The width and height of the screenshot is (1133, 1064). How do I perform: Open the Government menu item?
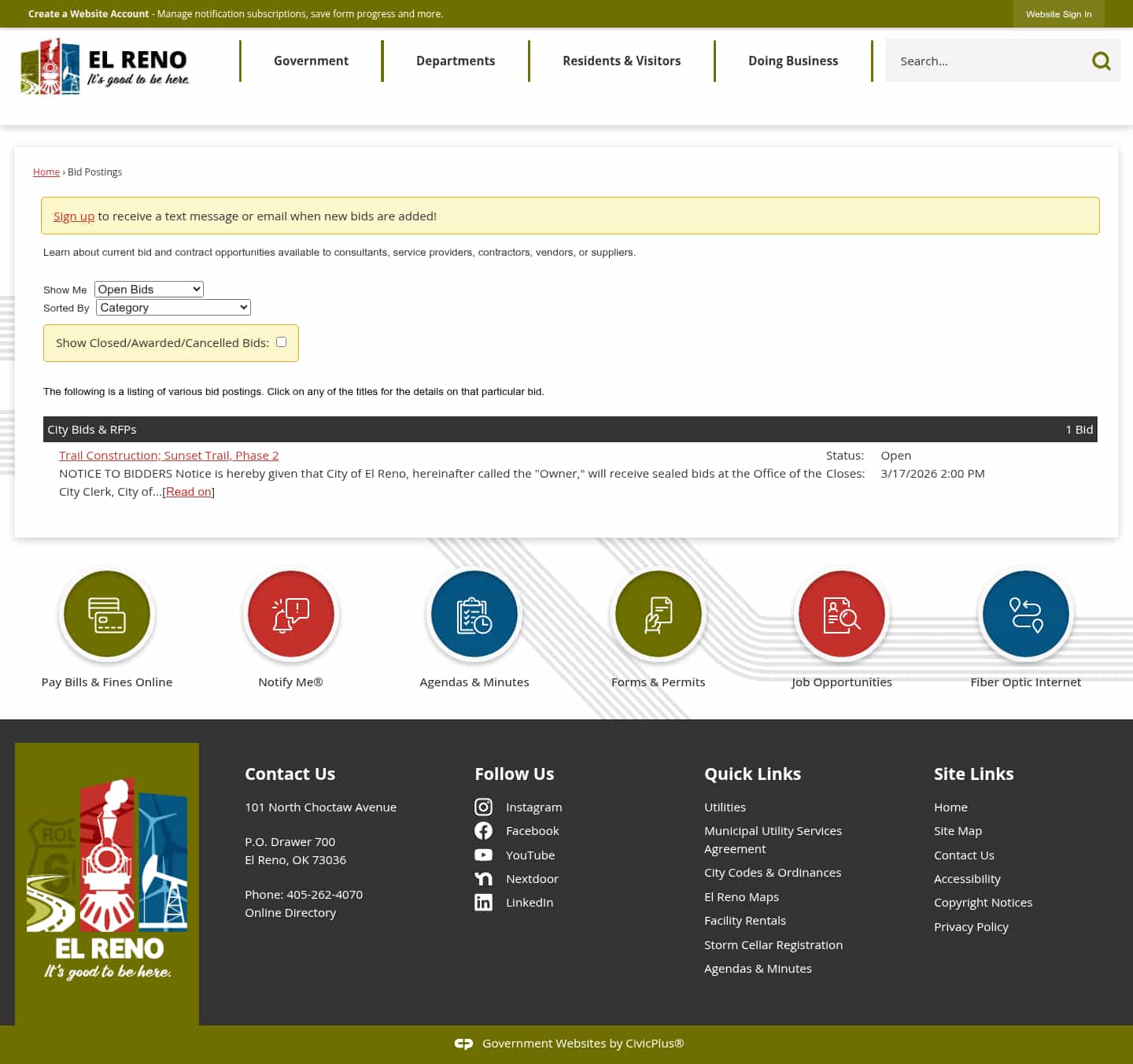[x=311, y=61]
